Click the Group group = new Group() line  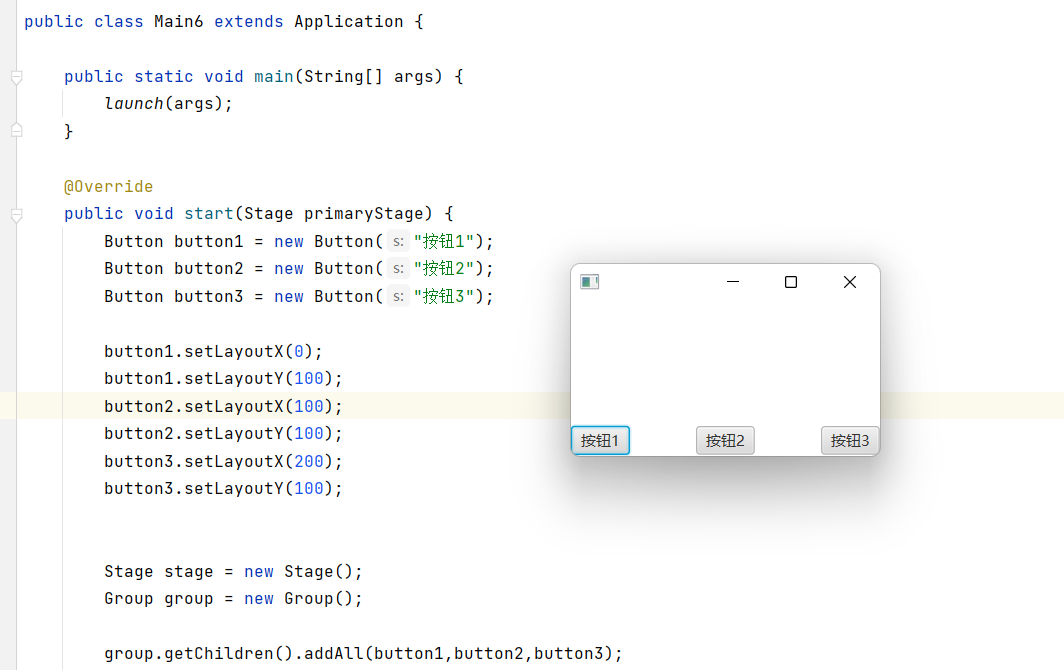click(233, 599)
